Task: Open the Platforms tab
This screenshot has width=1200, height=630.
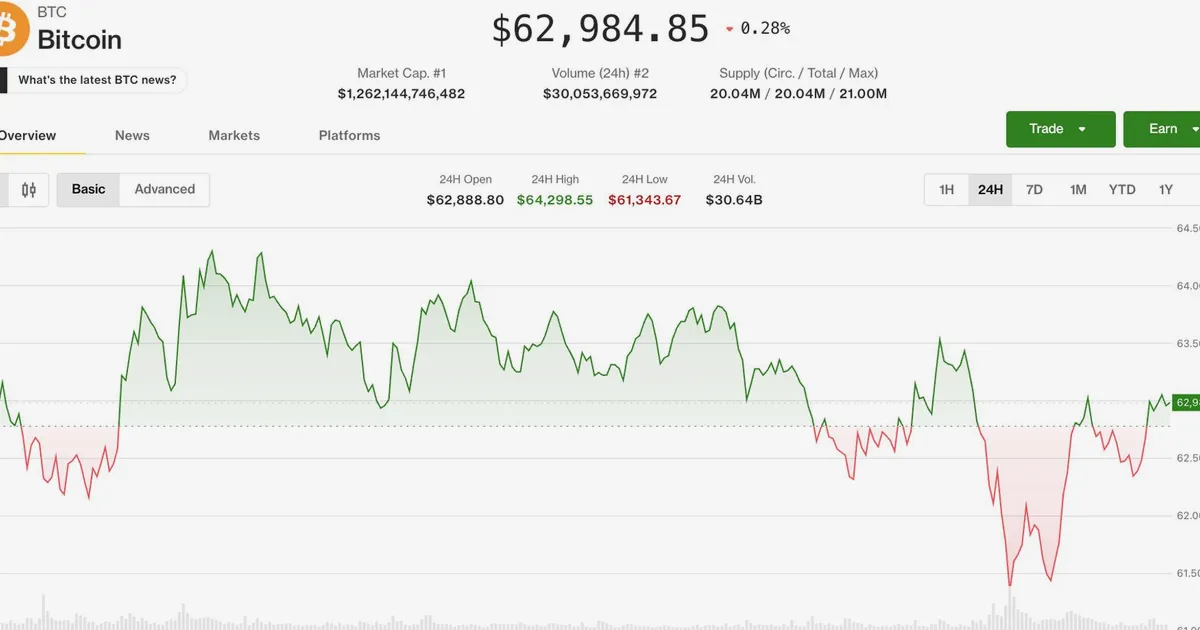Action: 349,135
